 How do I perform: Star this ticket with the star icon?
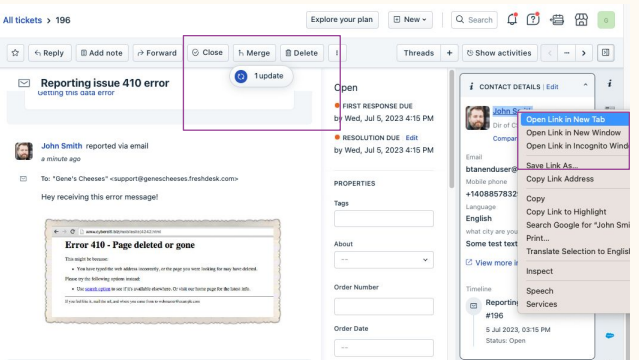(15, 53)
